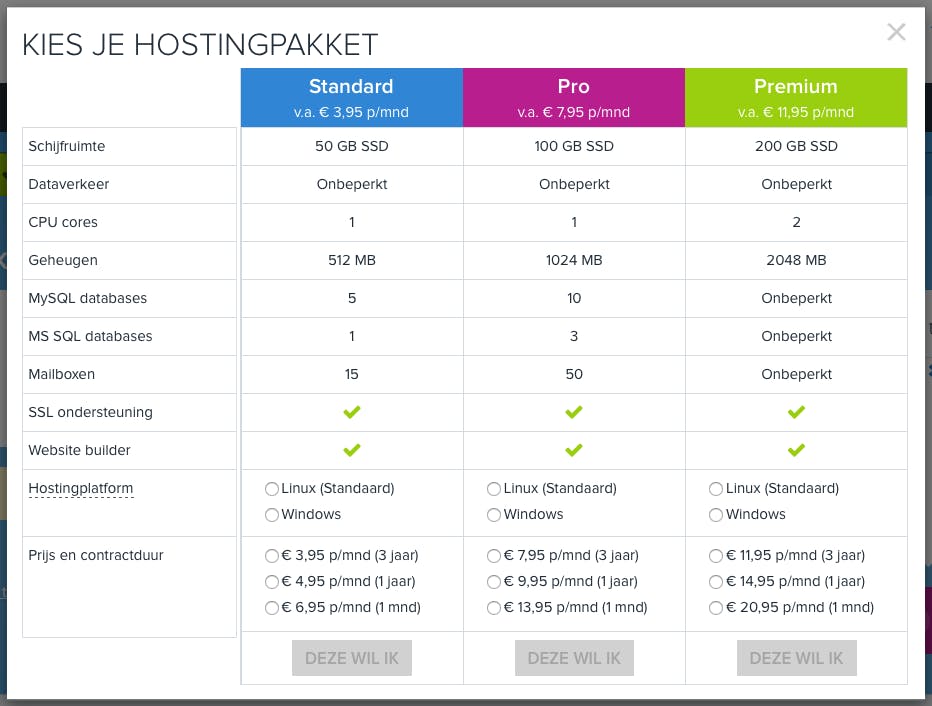Select Linux (Standaard) for Standard package

click(x=272, y=489)
